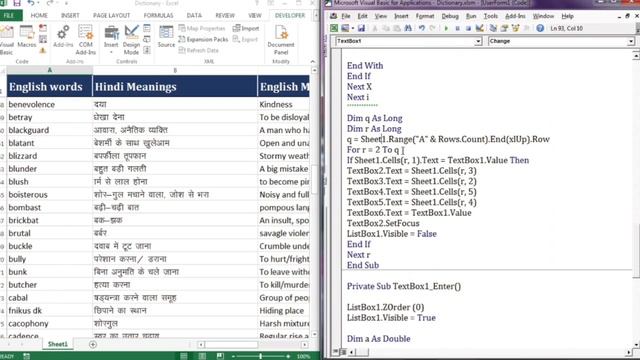This screenshot has height=360, width=640.
Task: Switch to the HOME ribbon tab
Action: tap(39, 16)
